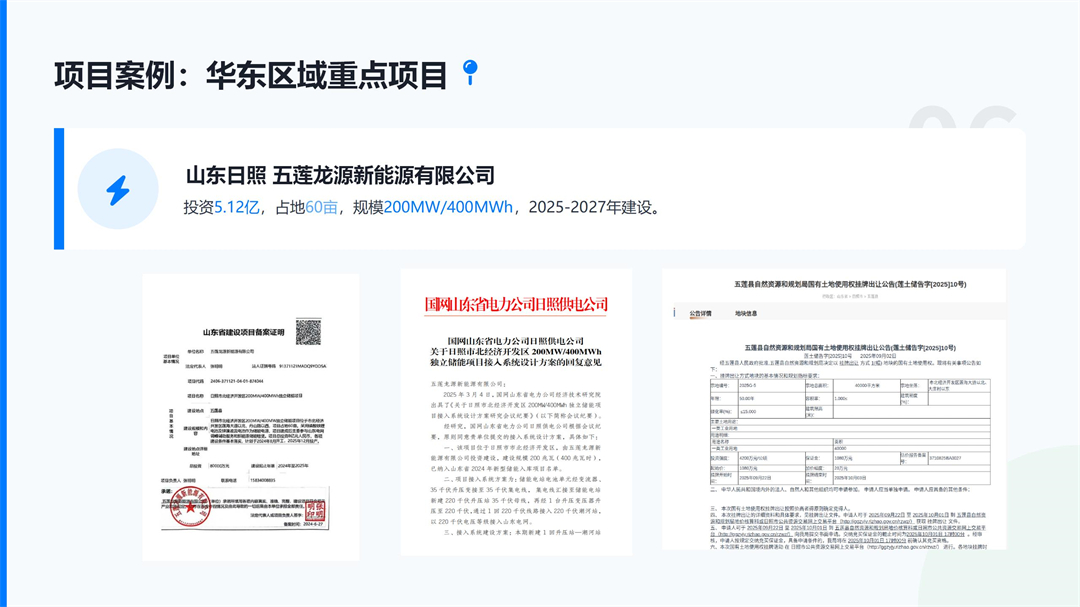Viewport: 1080px width, 607px height.
Task: Click the highlighted 200MW/400MWh scale text
Action: 449,209
